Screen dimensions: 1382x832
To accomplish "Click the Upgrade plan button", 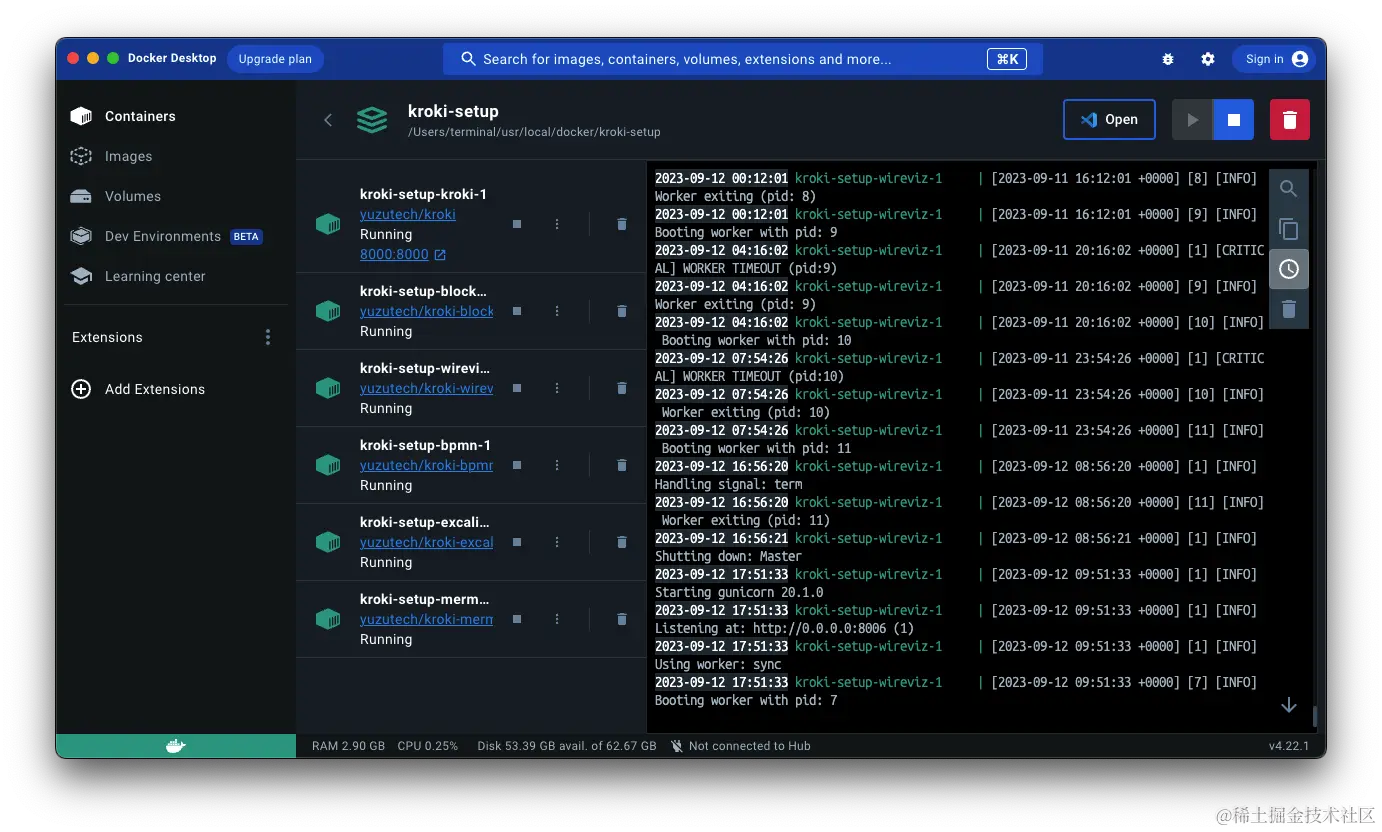I will (275, 59).
